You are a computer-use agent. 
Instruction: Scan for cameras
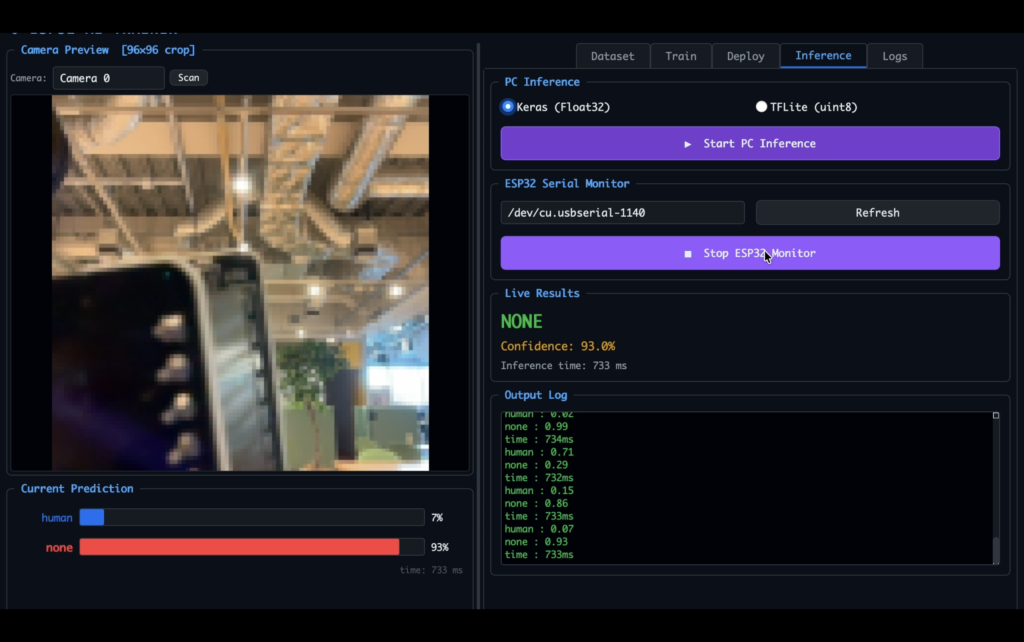point(189,78)
